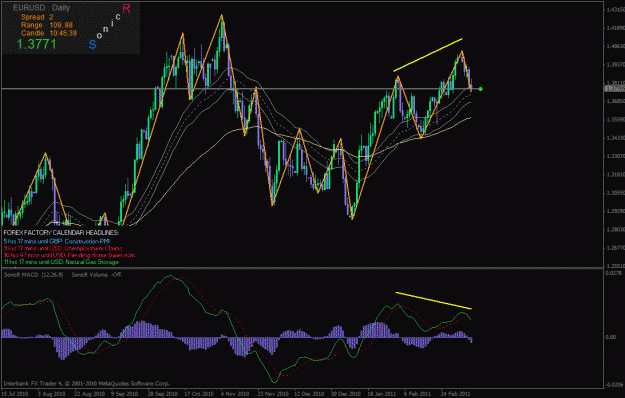Screen dimensions: 625x398
Task: Click the yellow divergence trendline on the MACD
Action: click(x=433, y=300)
